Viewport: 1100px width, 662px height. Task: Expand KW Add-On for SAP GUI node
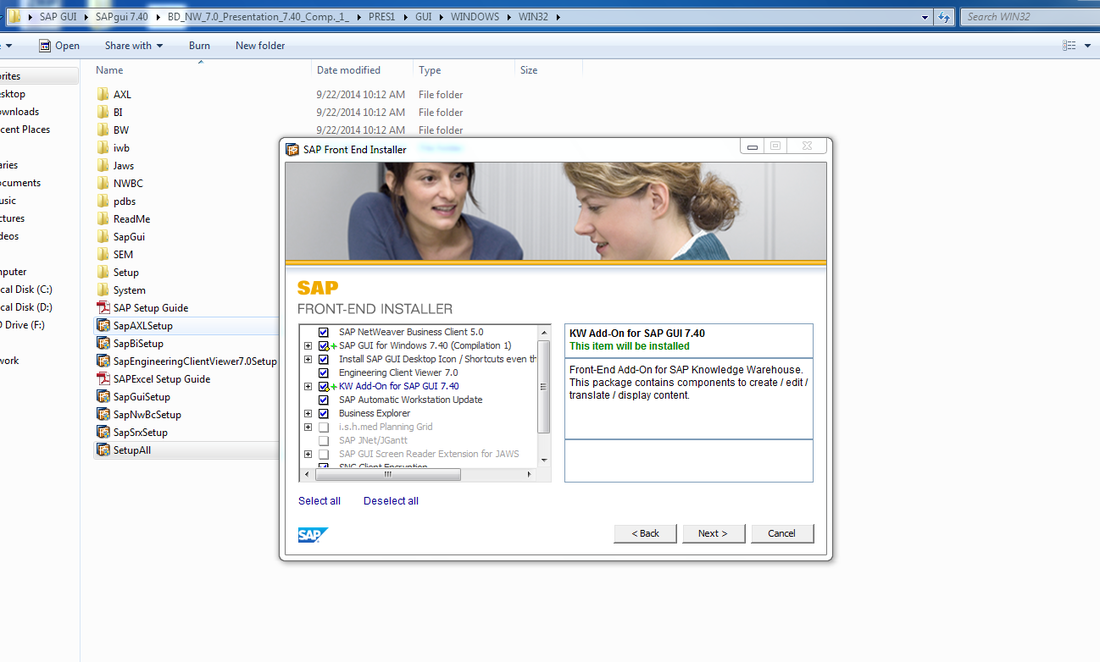[308, 386]
